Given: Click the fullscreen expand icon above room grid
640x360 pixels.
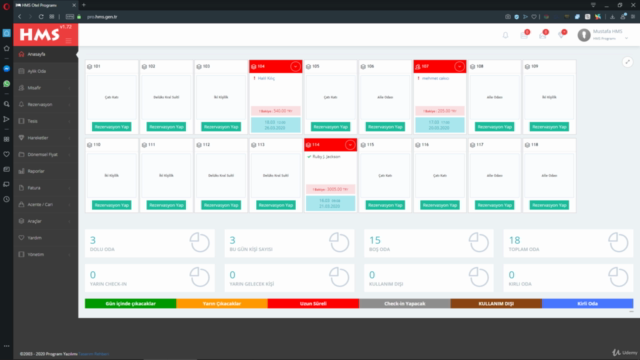Looking at the screenshot, I should [x=627, y=62].
